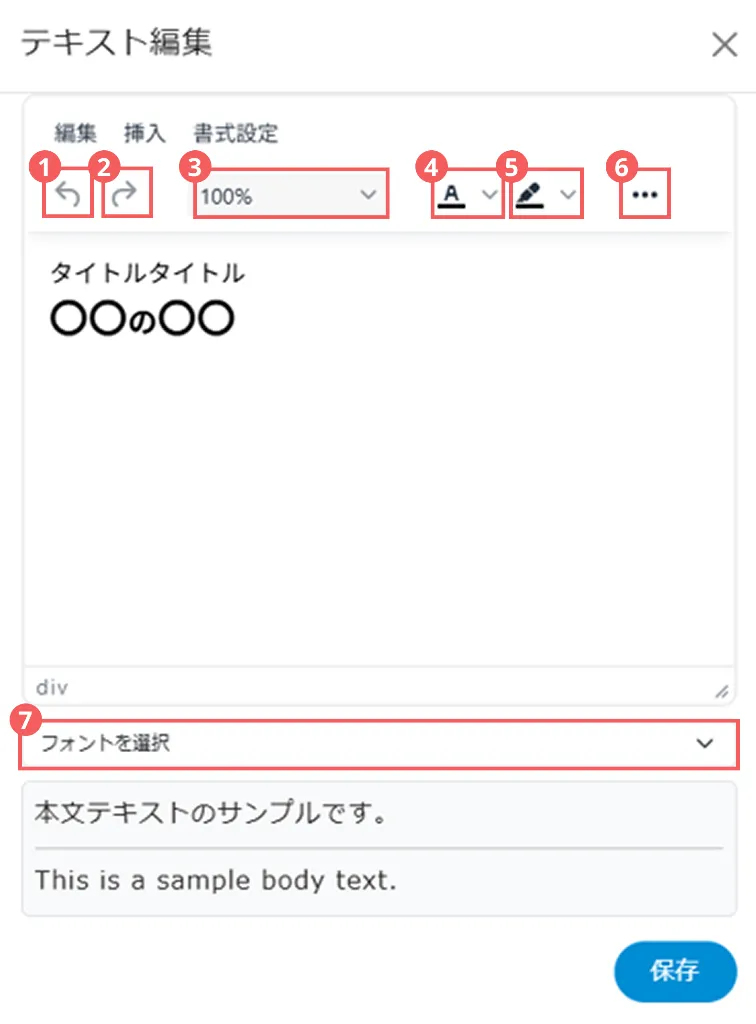This screenshot has height=1024, width=756.
Task: Expand the highlight color picker arrow
Action: 567,196
